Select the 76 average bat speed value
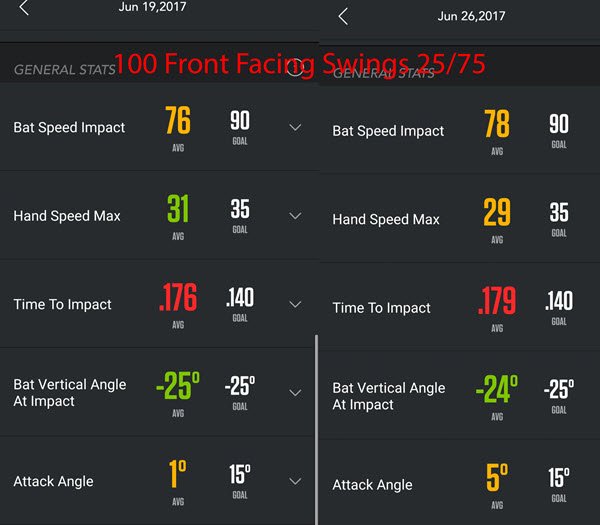This screenshot has height=525, width=600. click(x=178, y=120)
